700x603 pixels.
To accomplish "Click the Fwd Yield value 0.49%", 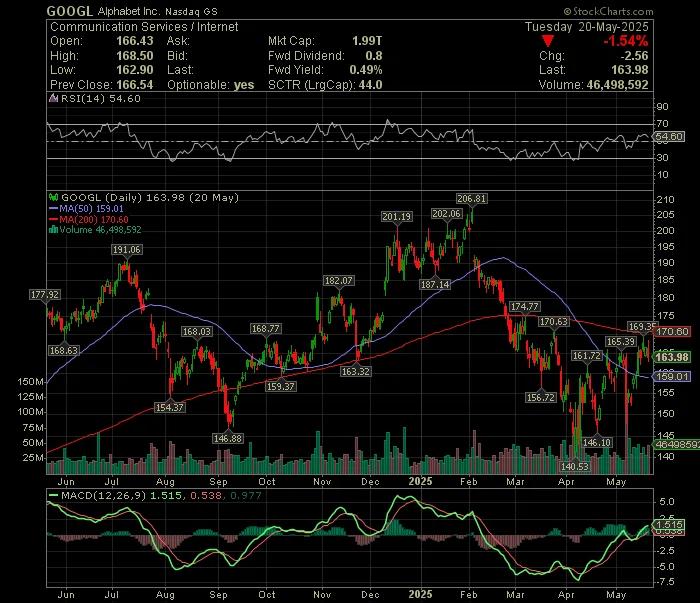I will coord(366,70).
